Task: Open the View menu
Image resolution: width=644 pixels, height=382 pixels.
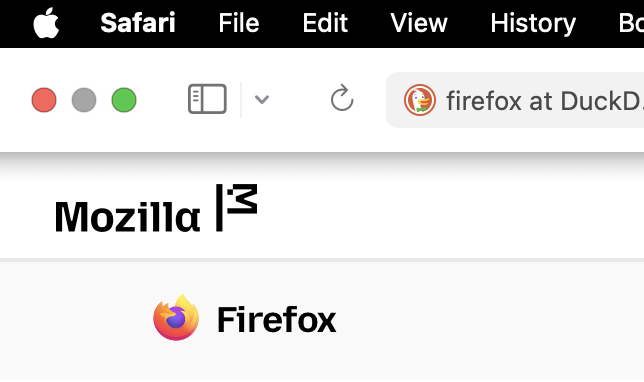Action: tap(419, 23)
